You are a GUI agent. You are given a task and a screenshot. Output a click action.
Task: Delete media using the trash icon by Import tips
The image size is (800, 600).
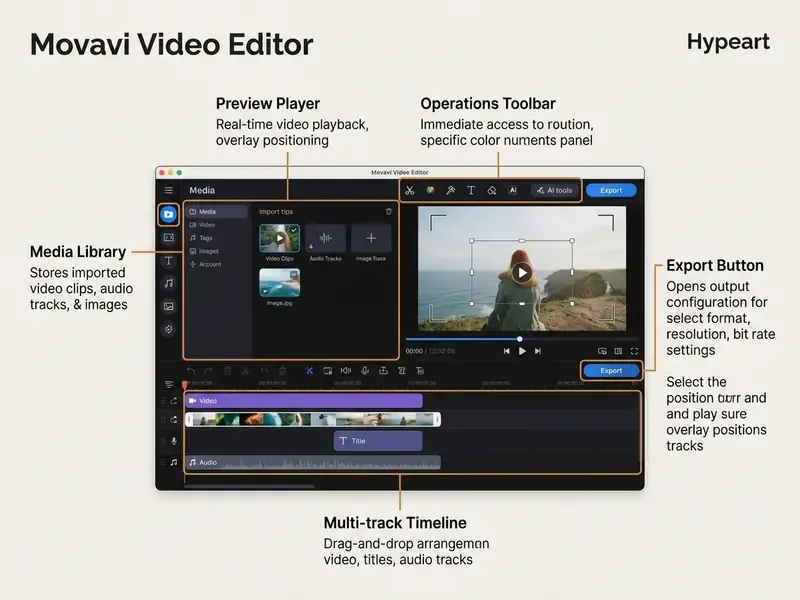(389, 211)
